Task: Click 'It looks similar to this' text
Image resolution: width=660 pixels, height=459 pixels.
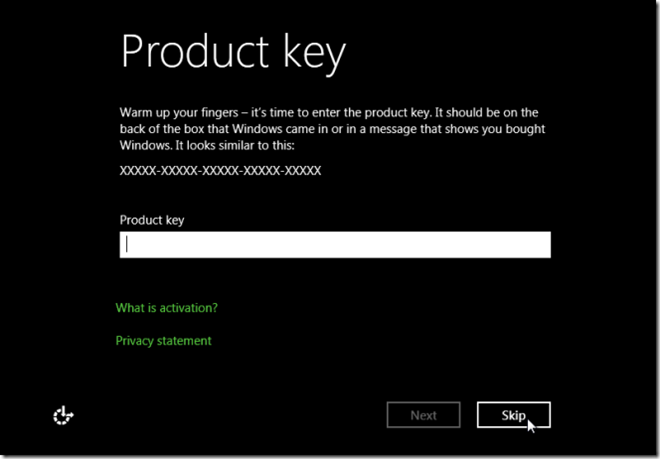Action: point(235,145)
